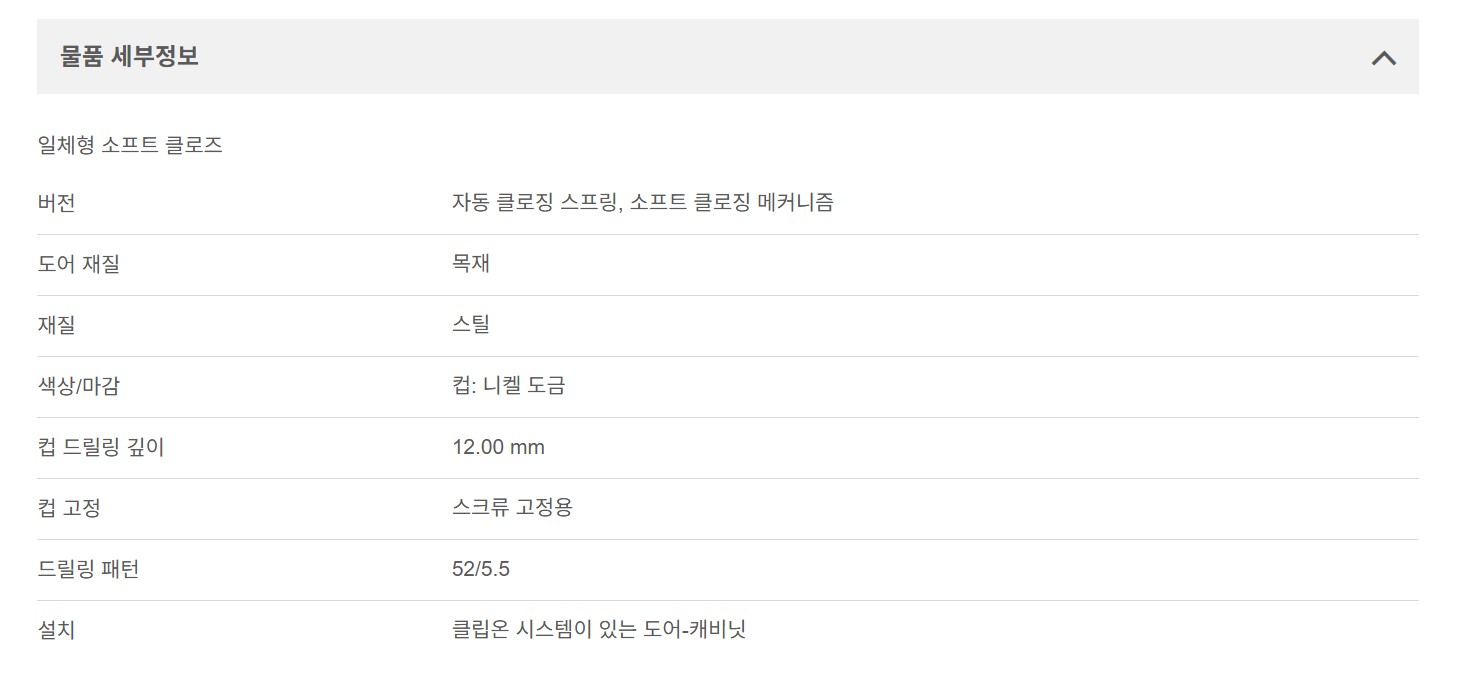Click the 컵 드릴링 깊이 label

click(x=100, y=448)
